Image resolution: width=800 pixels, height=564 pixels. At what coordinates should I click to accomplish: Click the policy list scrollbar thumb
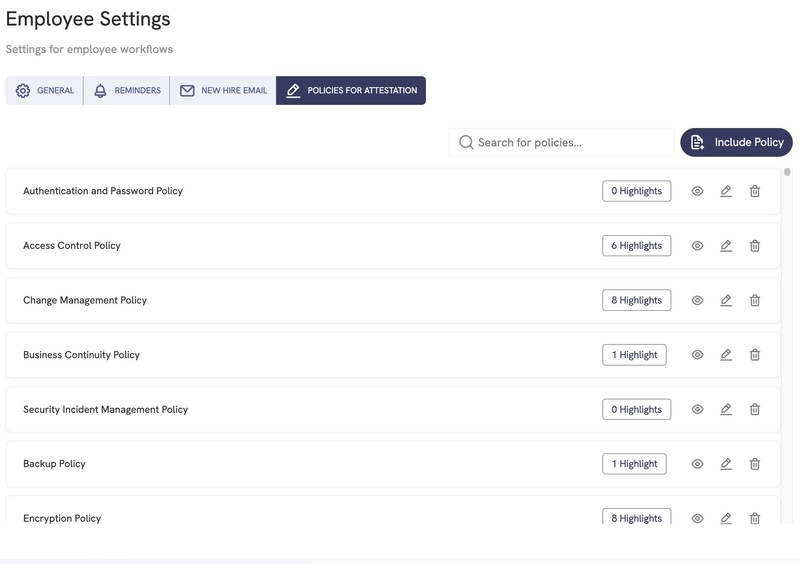click(x=787, y=172)
